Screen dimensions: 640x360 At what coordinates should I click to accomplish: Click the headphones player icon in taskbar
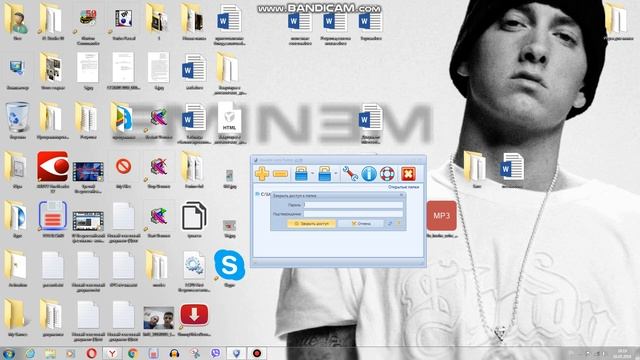point(174,353)
